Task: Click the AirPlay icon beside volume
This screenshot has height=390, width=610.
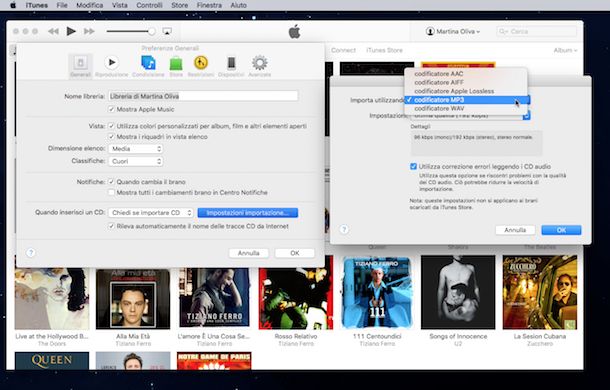Action: (x=167, y=32)
